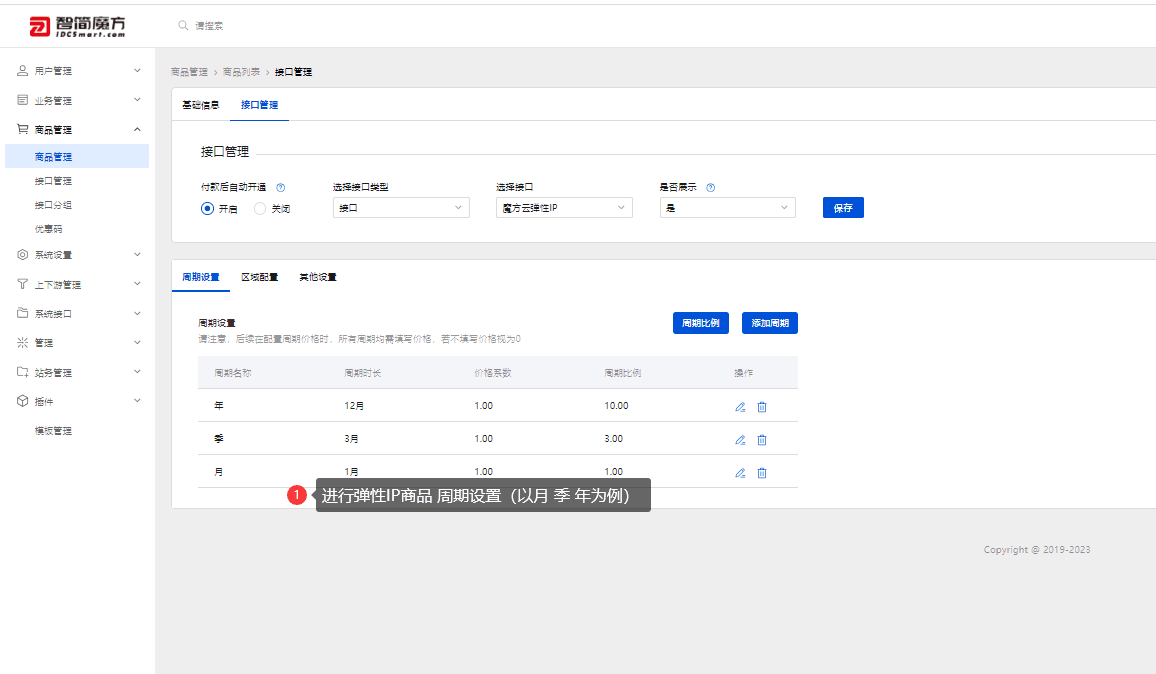Click the search magnifier icon

(x=183, y=25)
